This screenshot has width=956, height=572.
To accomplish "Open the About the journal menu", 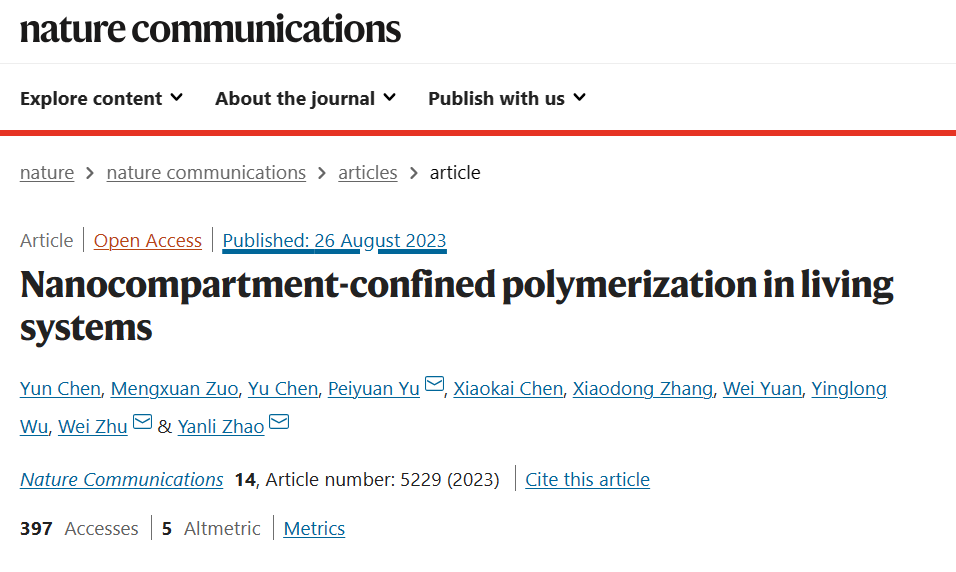I will 305,98.
